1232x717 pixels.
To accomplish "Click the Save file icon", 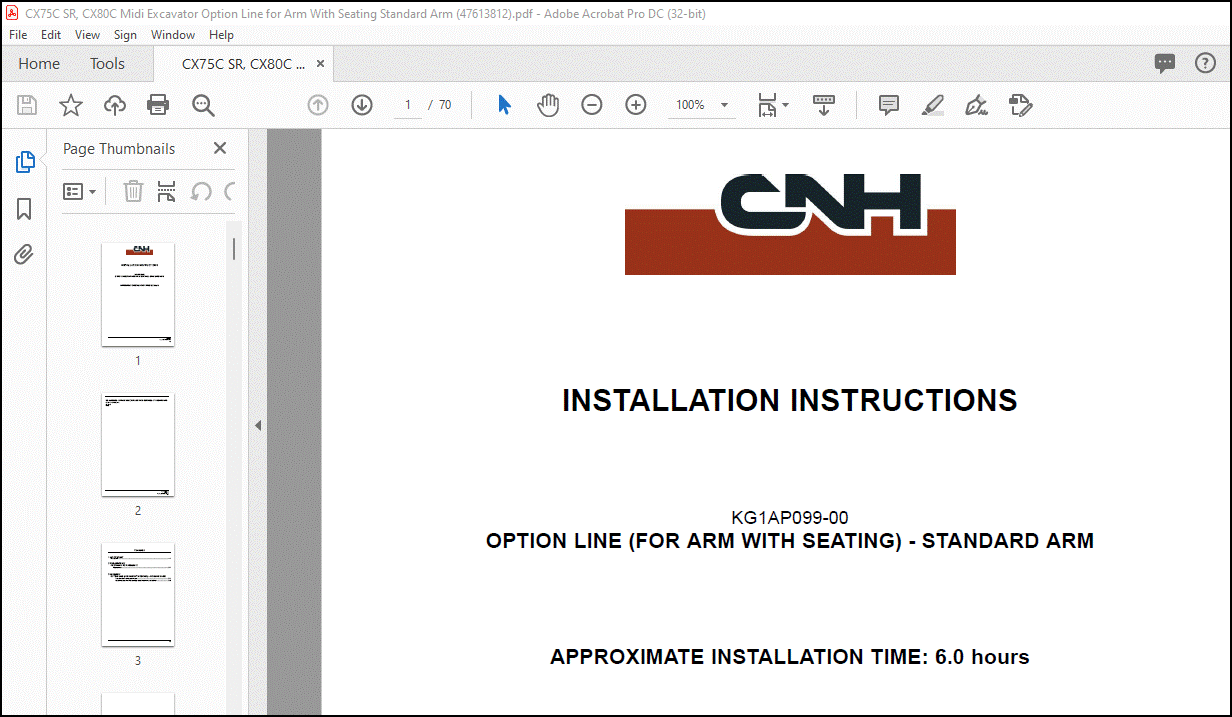I will 27,105.
